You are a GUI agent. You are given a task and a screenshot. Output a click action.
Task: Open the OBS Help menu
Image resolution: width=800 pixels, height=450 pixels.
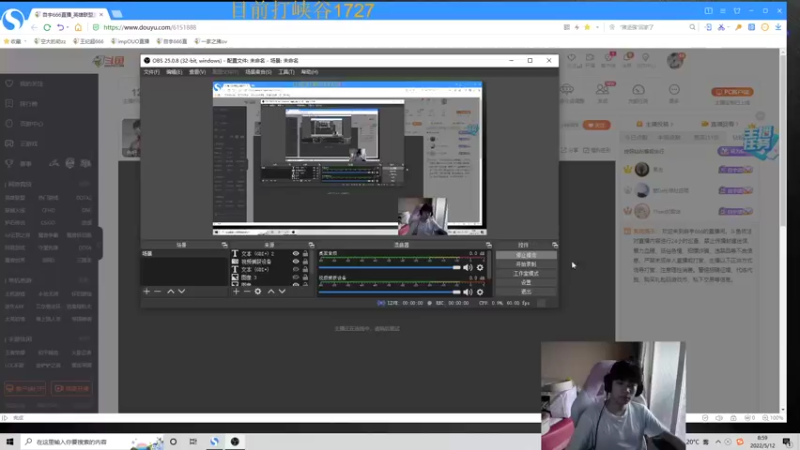click(x=309, y=72)
